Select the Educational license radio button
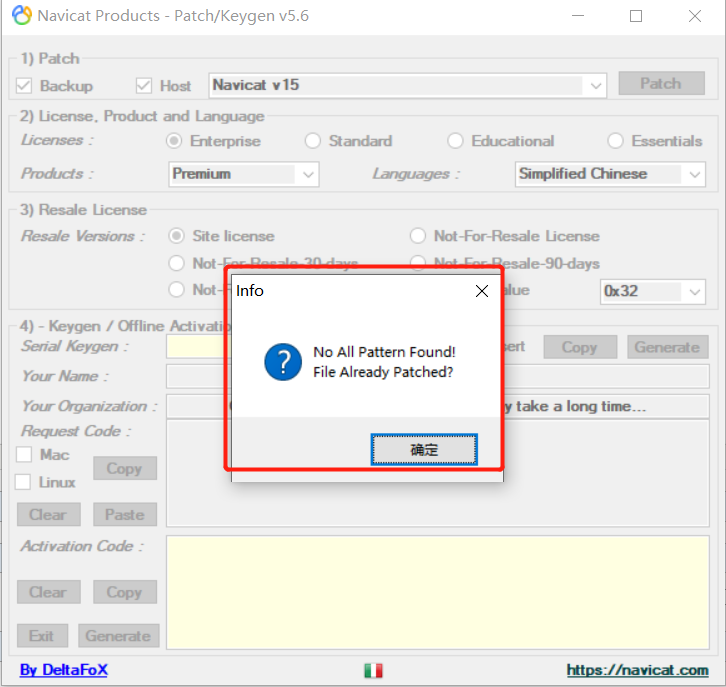This screenshot has width=726, height=687. pyautogui.click(x=455, y=141)
